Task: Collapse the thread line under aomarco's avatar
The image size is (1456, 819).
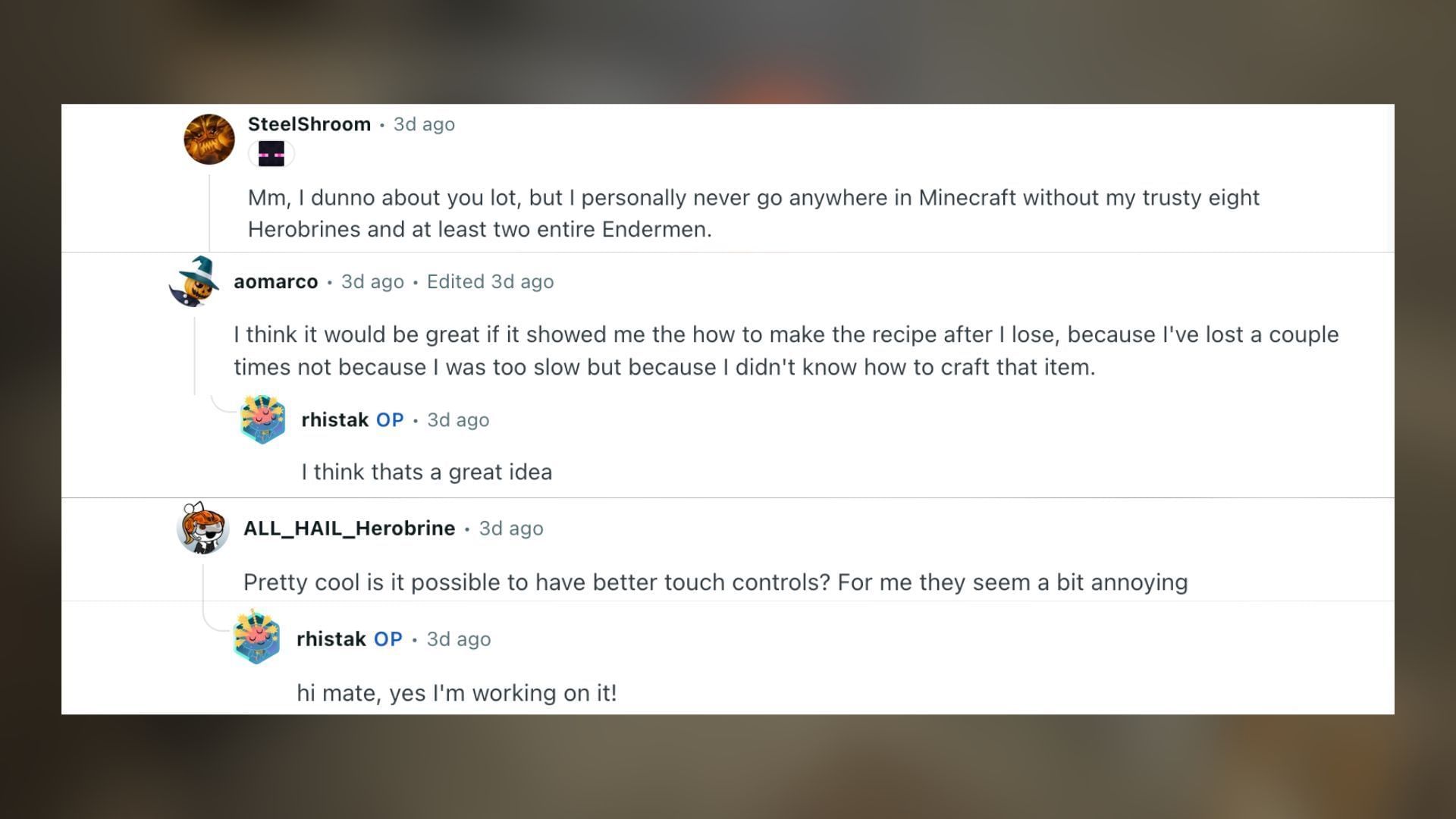Action: point(195,355)
